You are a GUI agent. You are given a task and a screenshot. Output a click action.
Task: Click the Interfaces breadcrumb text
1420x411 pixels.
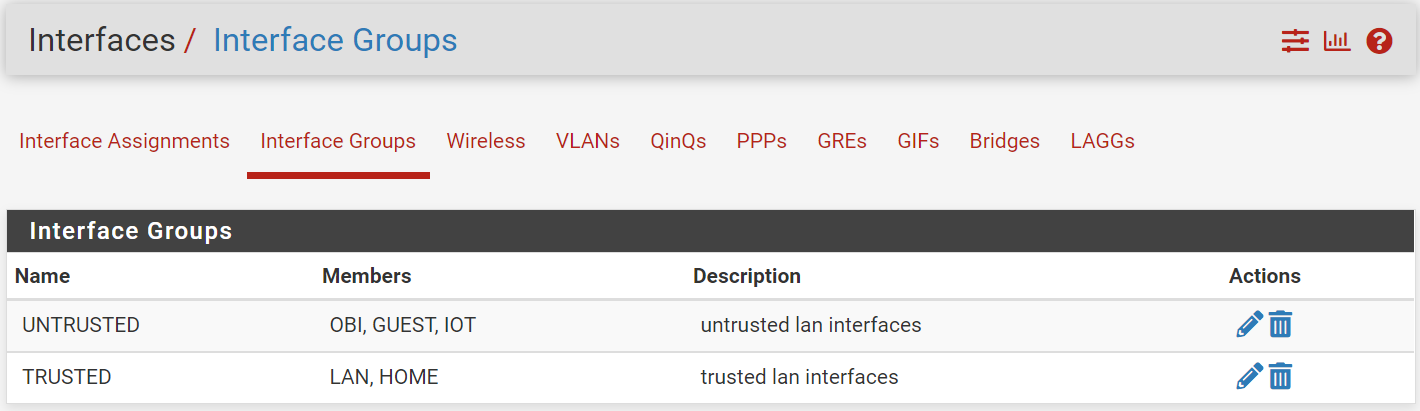(x=102, y=40)
